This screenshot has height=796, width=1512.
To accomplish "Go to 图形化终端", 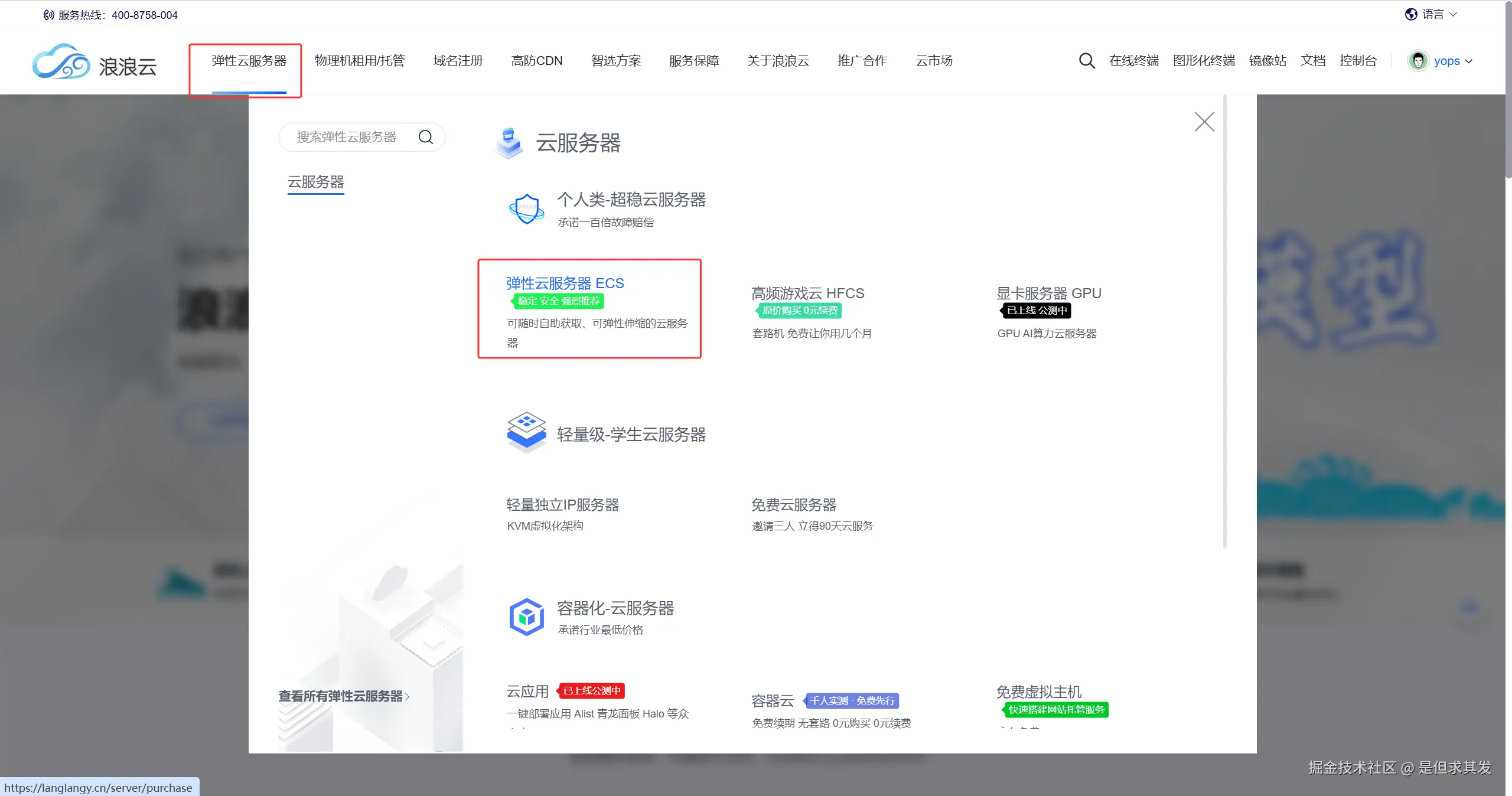I will (x=1204, y=60).
